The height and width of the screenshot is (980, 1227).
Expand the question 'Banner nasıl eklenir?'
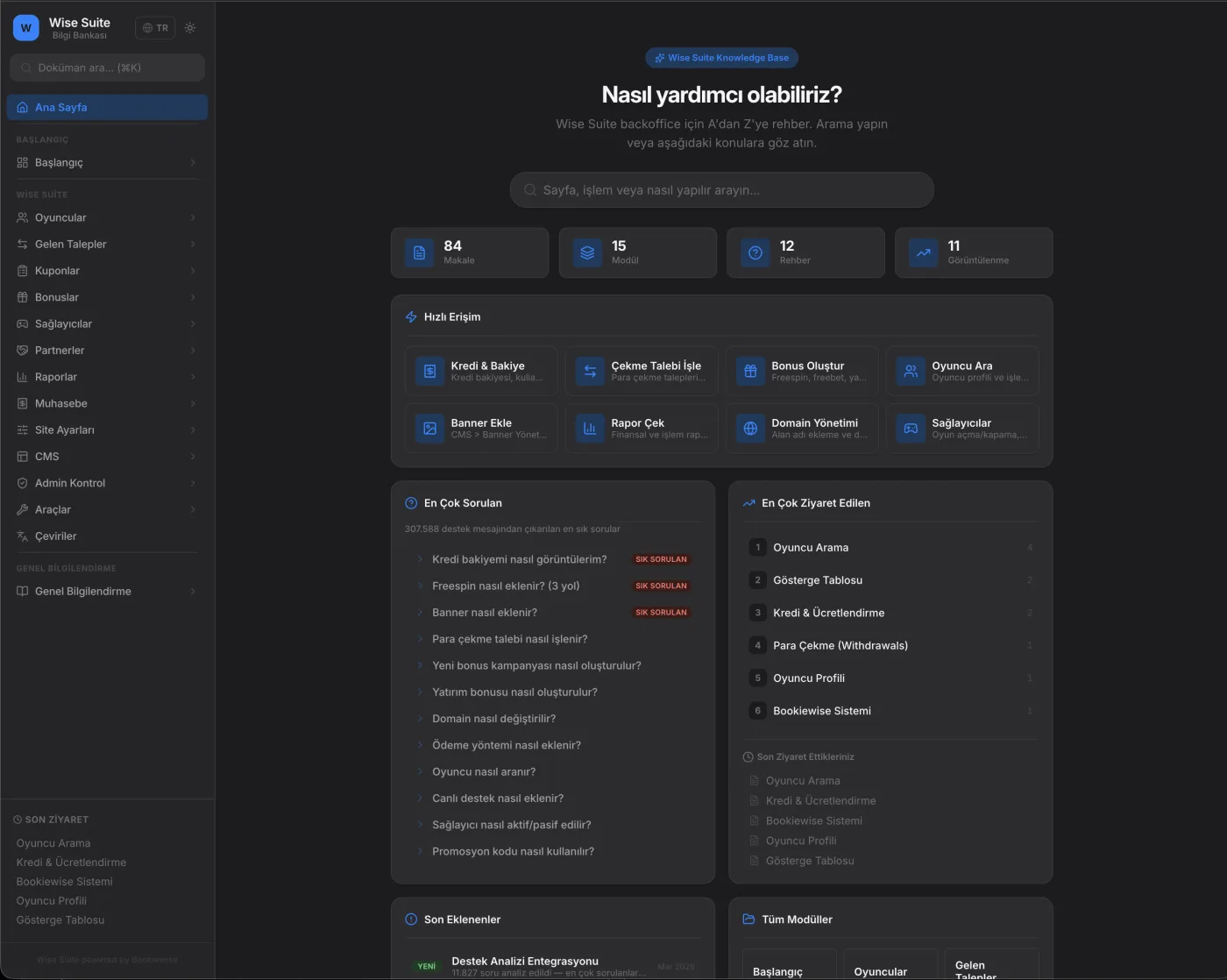[485, 612]
